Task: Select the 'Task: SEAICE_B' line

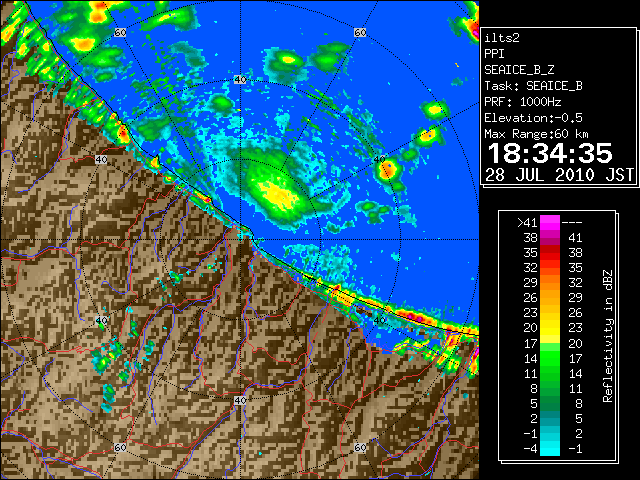Action: [x=533, y=86]
